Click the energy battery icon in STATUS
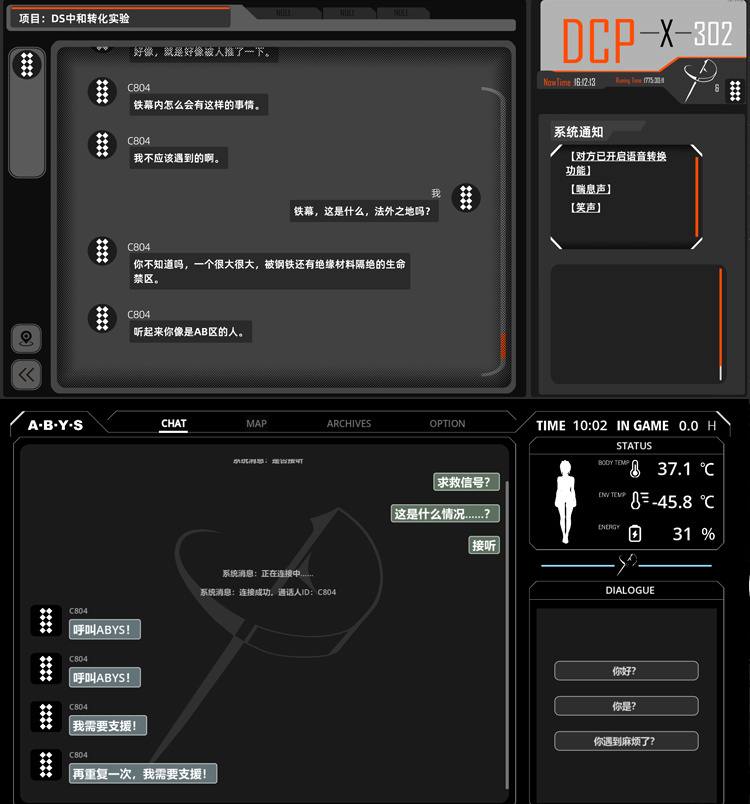The image size is (750, 804). (635, 533)
